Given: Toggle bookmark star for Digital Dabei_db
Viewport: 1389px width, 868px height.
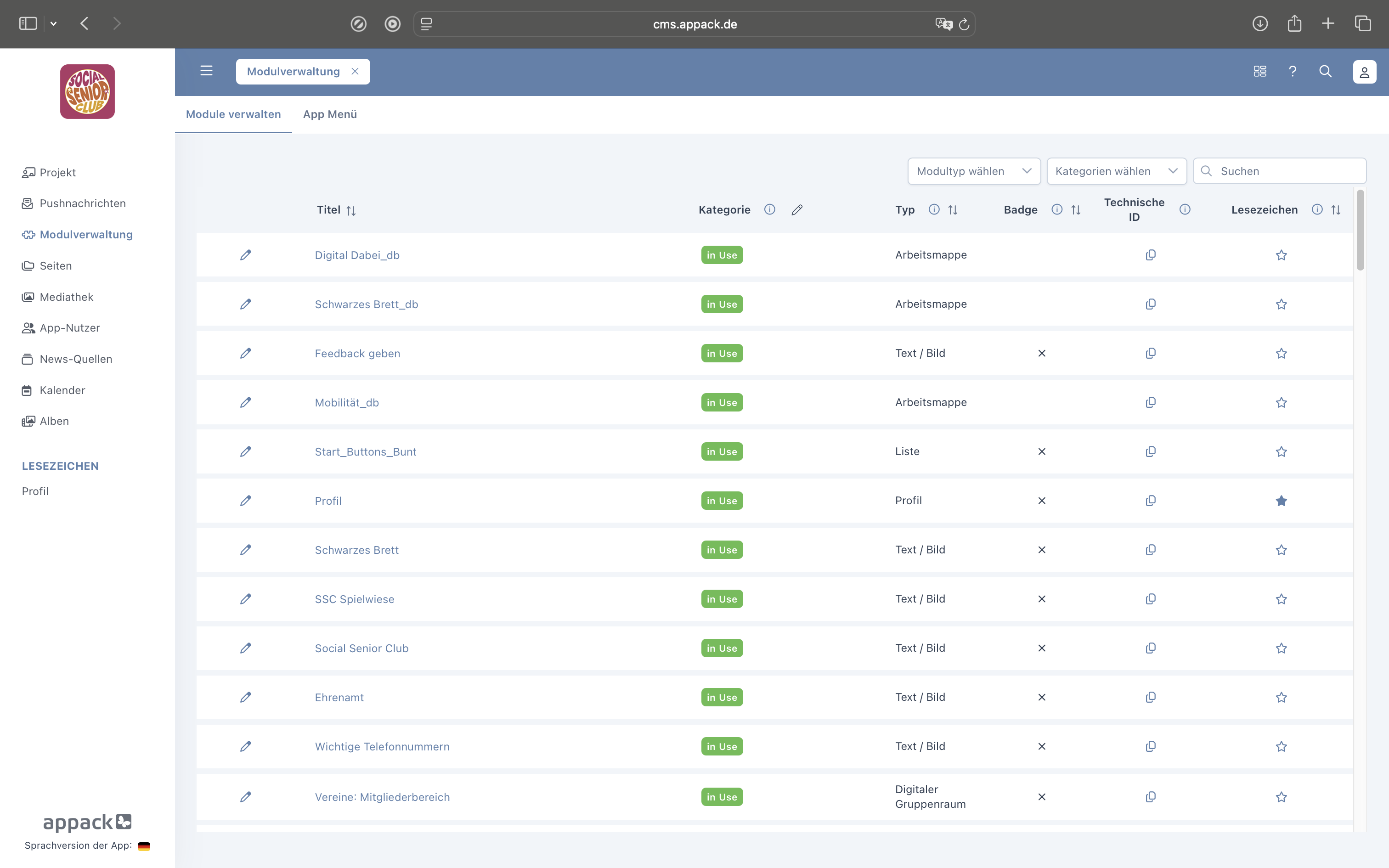Looking at the screenshot, I should [1281, 255].
